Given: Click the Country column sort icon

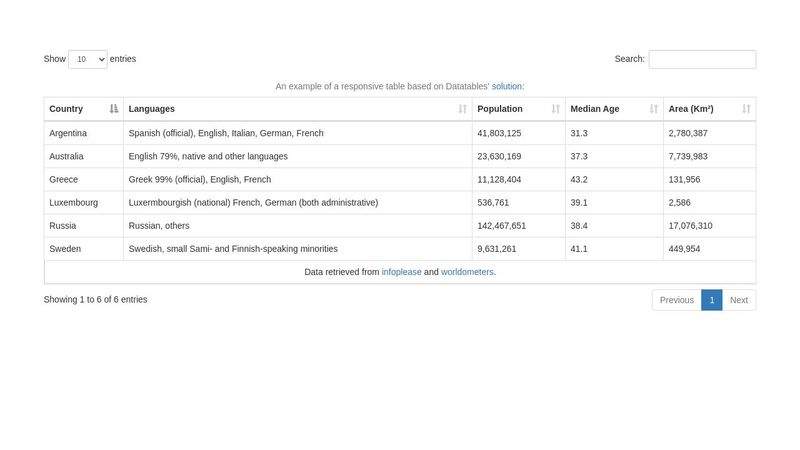Looking at the screenshot, I should 114,109.
